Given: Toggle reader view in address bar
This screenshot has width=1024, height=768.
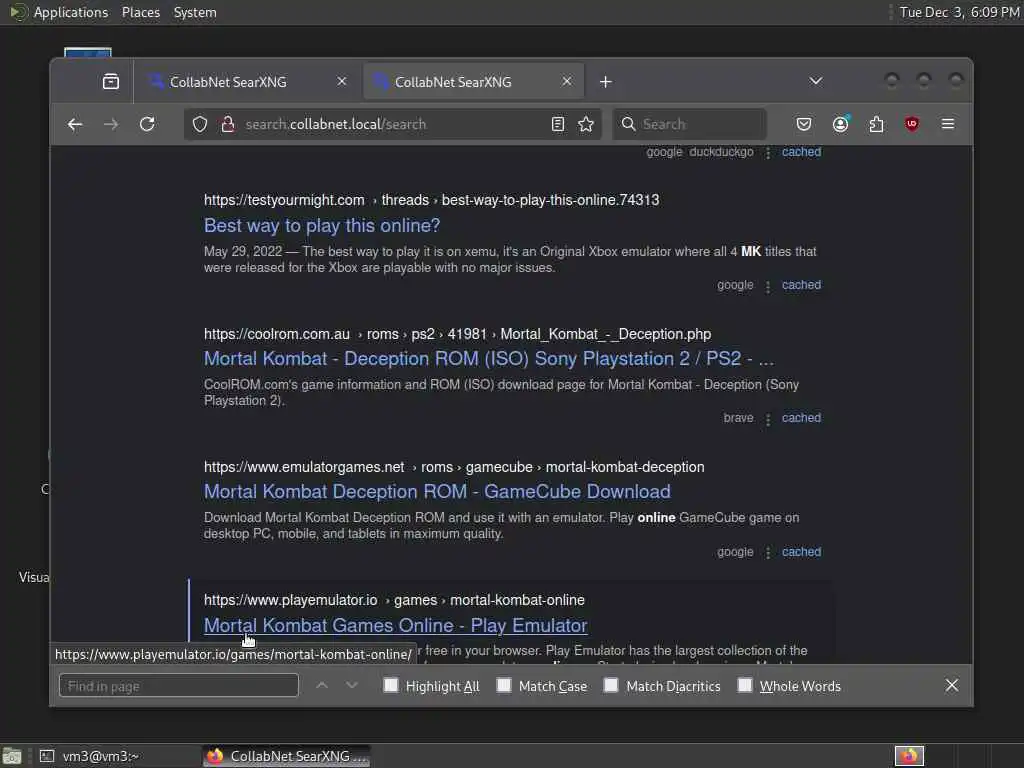Looking at the screenshot, I should pos(558,124).
